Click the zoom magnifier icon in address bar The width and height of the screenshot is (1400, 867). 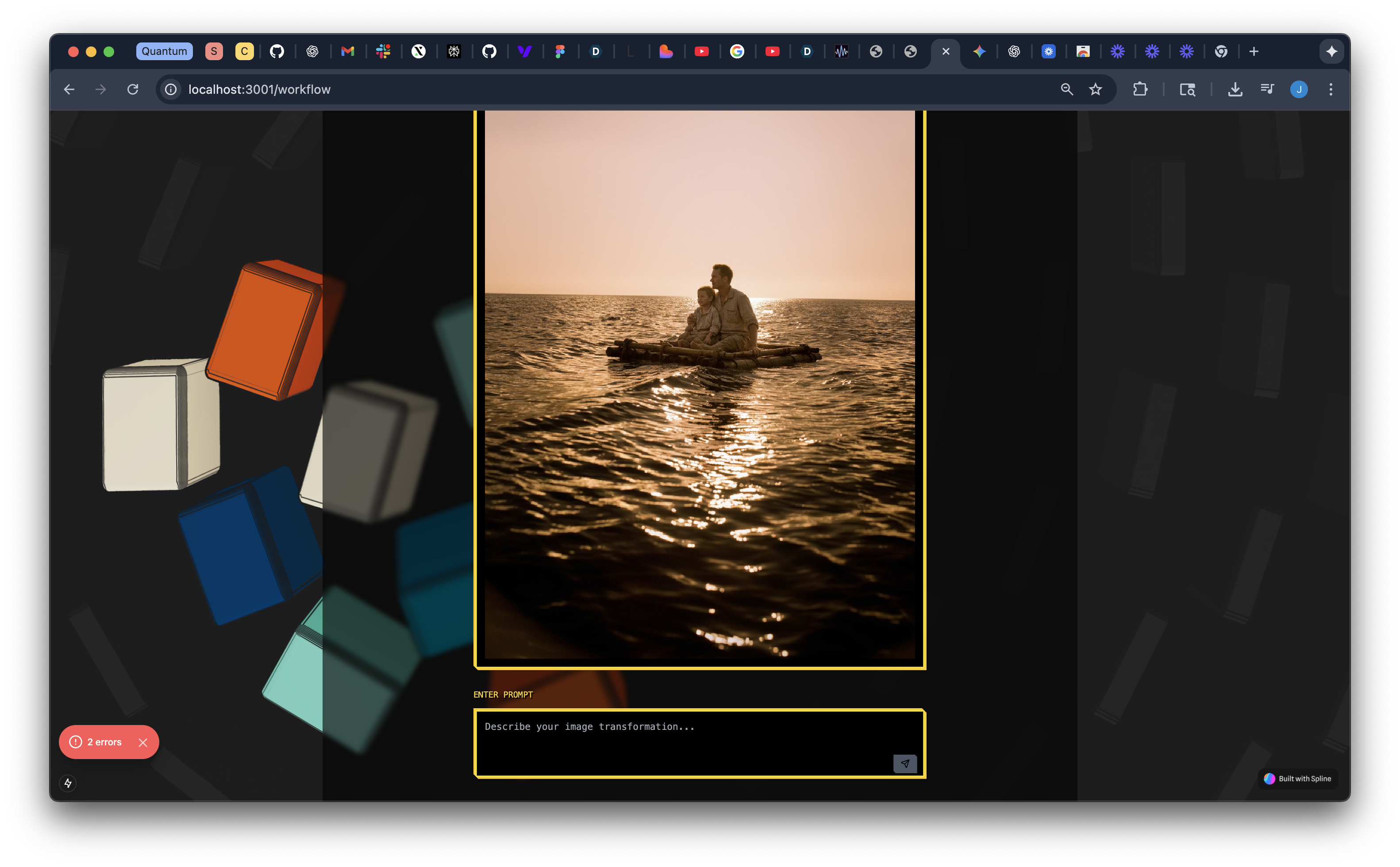tap(1066, 89)
